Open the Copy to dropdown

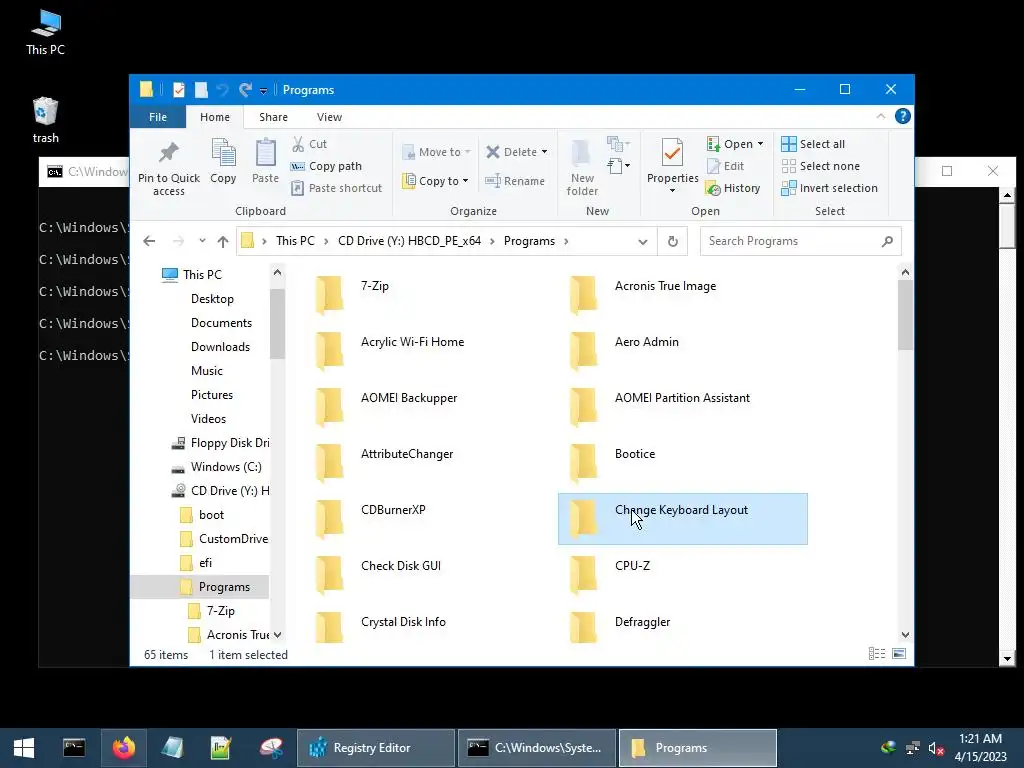(x=435, y=181)
